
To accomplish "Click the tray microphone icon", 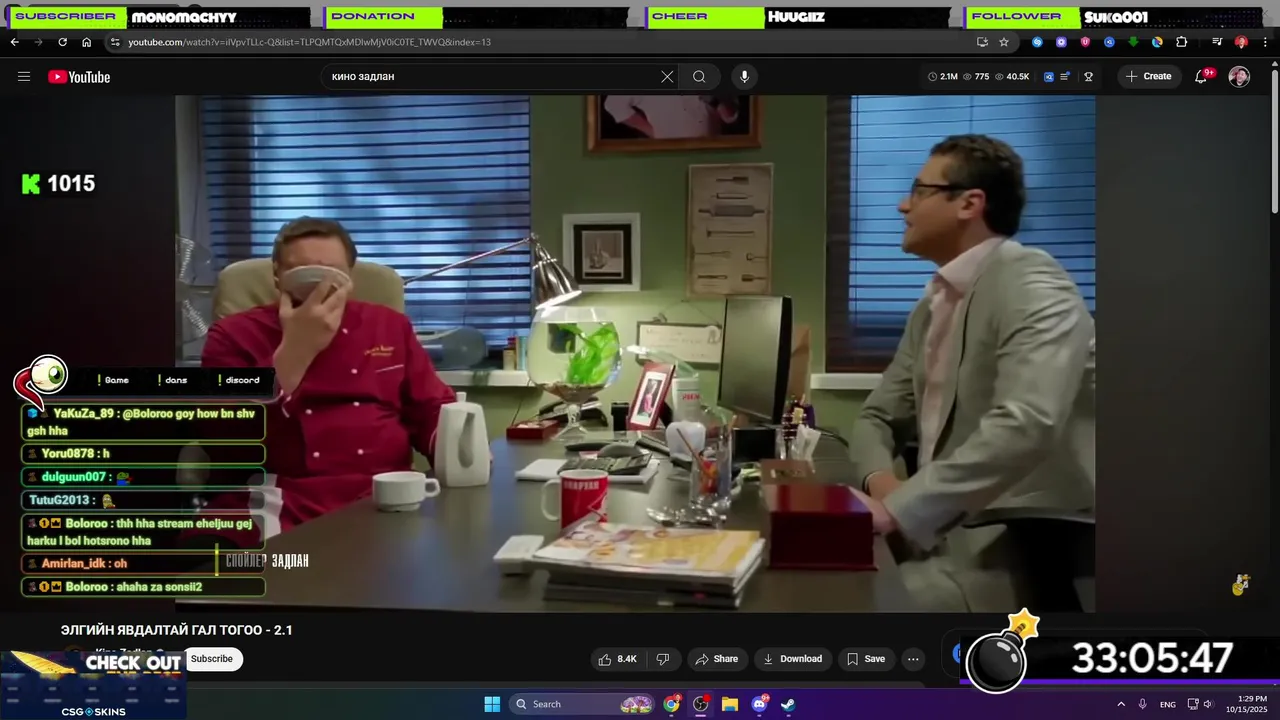I will tap(1143, 704).
